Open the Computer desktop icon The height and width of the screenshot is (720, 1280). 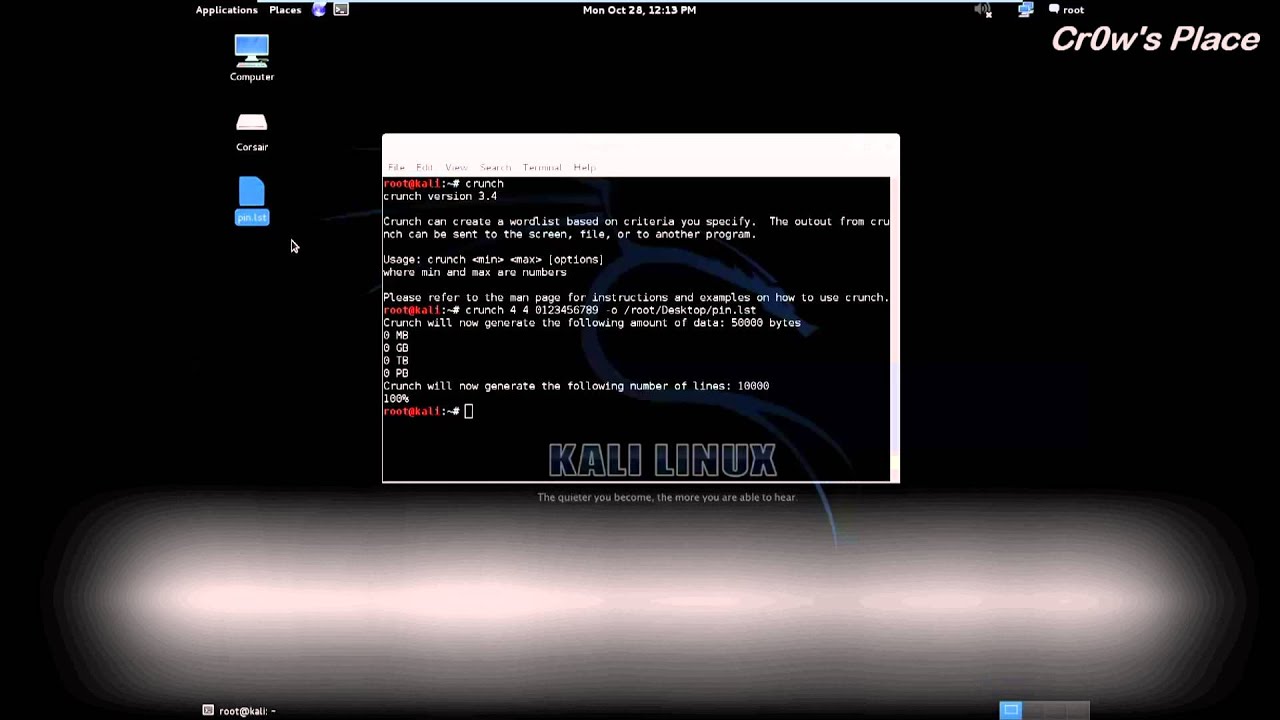pyautogui.click(x=252, y=58)
